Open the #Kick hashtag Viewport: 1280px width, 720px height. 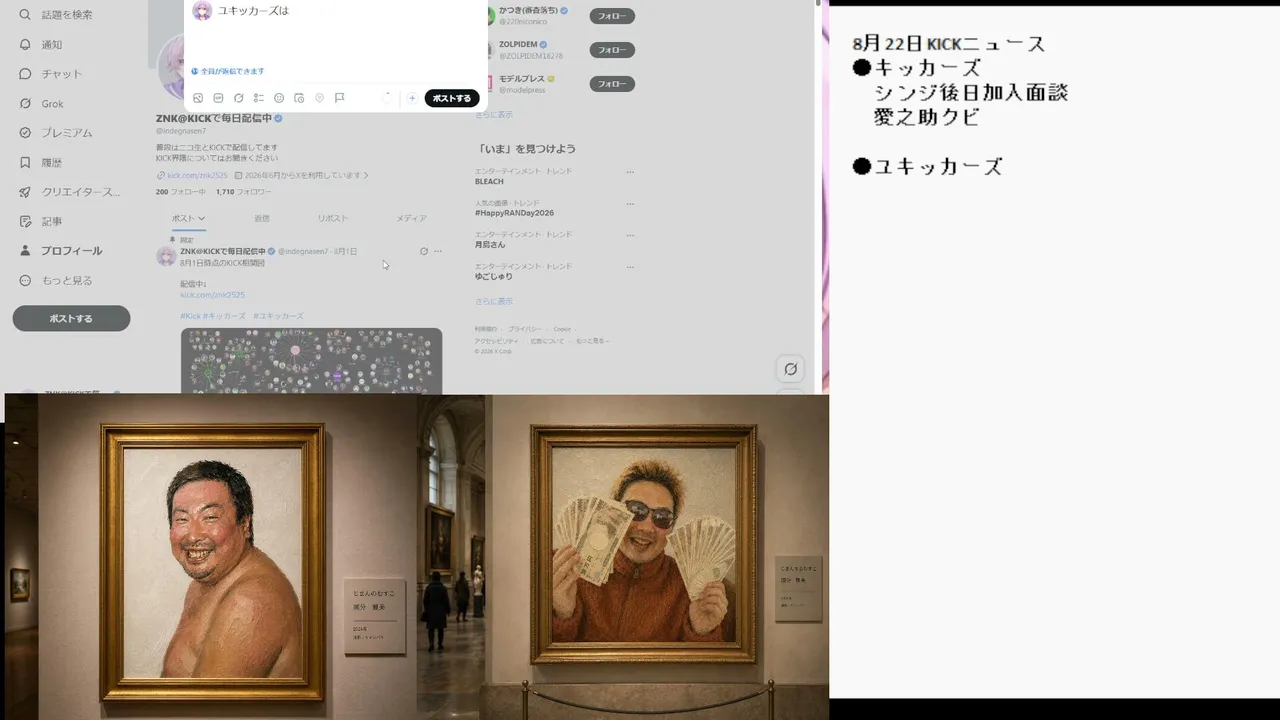[191, 316]
